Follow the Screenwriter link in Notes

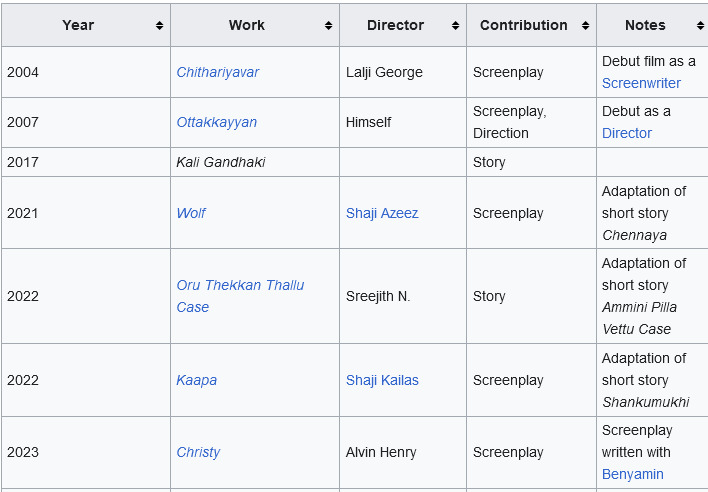[641, 83]
